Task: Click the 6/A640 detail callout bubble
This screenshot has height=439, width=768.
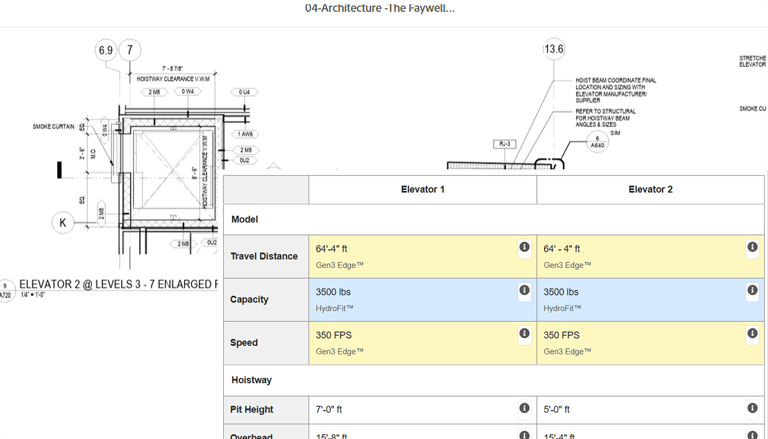Action: 597,142
